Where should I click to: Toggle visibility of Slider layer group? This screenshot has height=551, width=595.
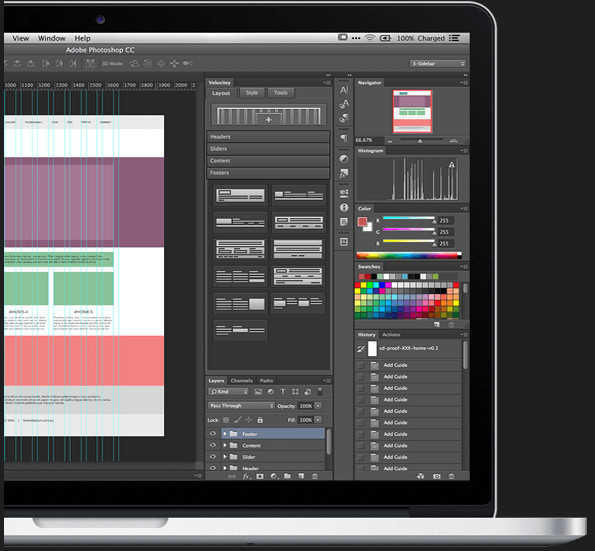213,457
